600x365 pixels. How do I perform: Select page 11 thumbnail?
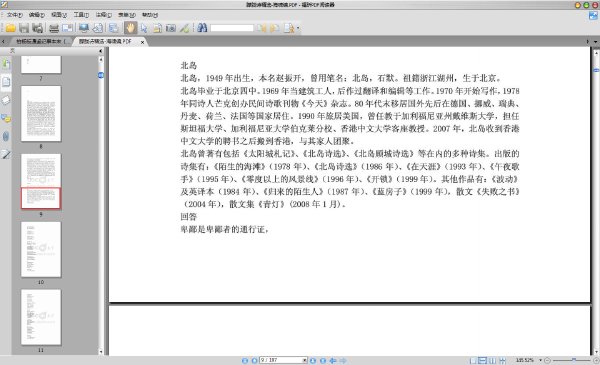tap(41, 317)
